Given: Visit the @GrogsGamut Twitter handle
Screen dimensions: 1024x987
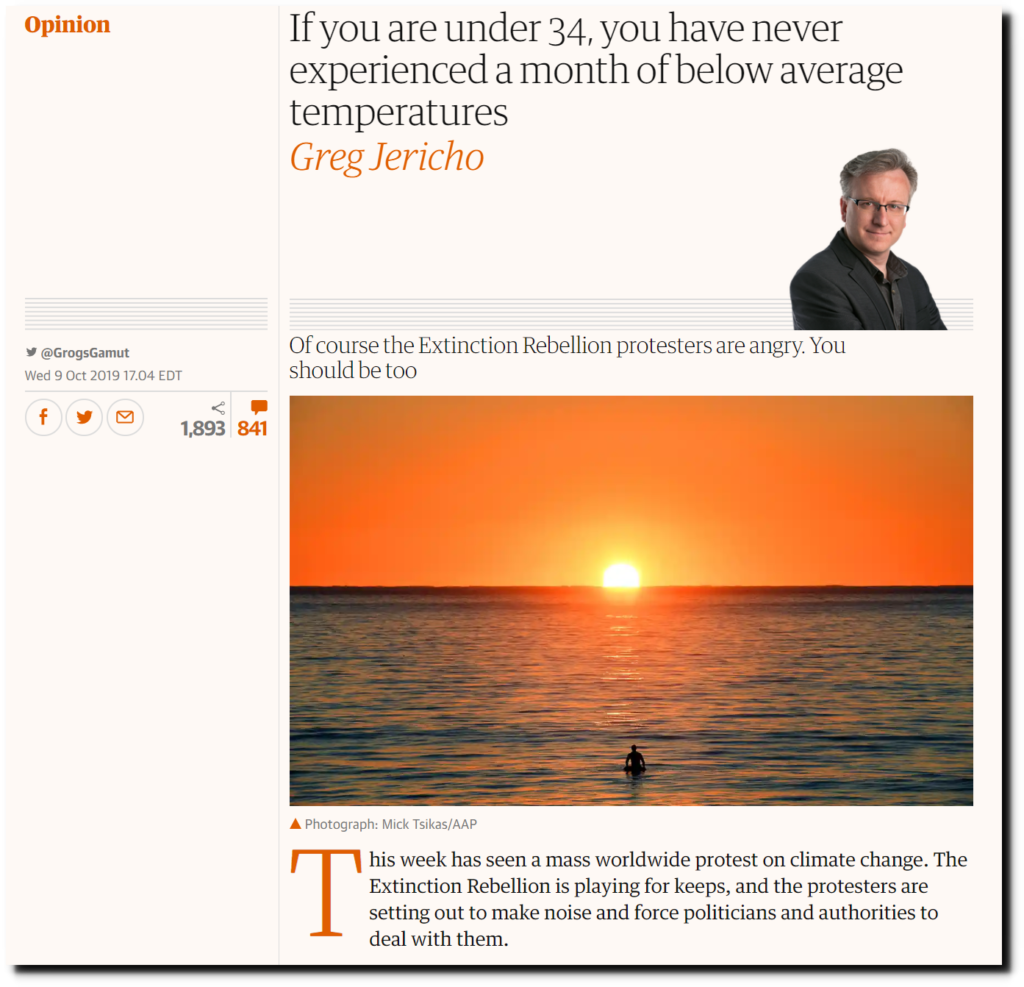Looking at the screenshot, I should (85, 353).
